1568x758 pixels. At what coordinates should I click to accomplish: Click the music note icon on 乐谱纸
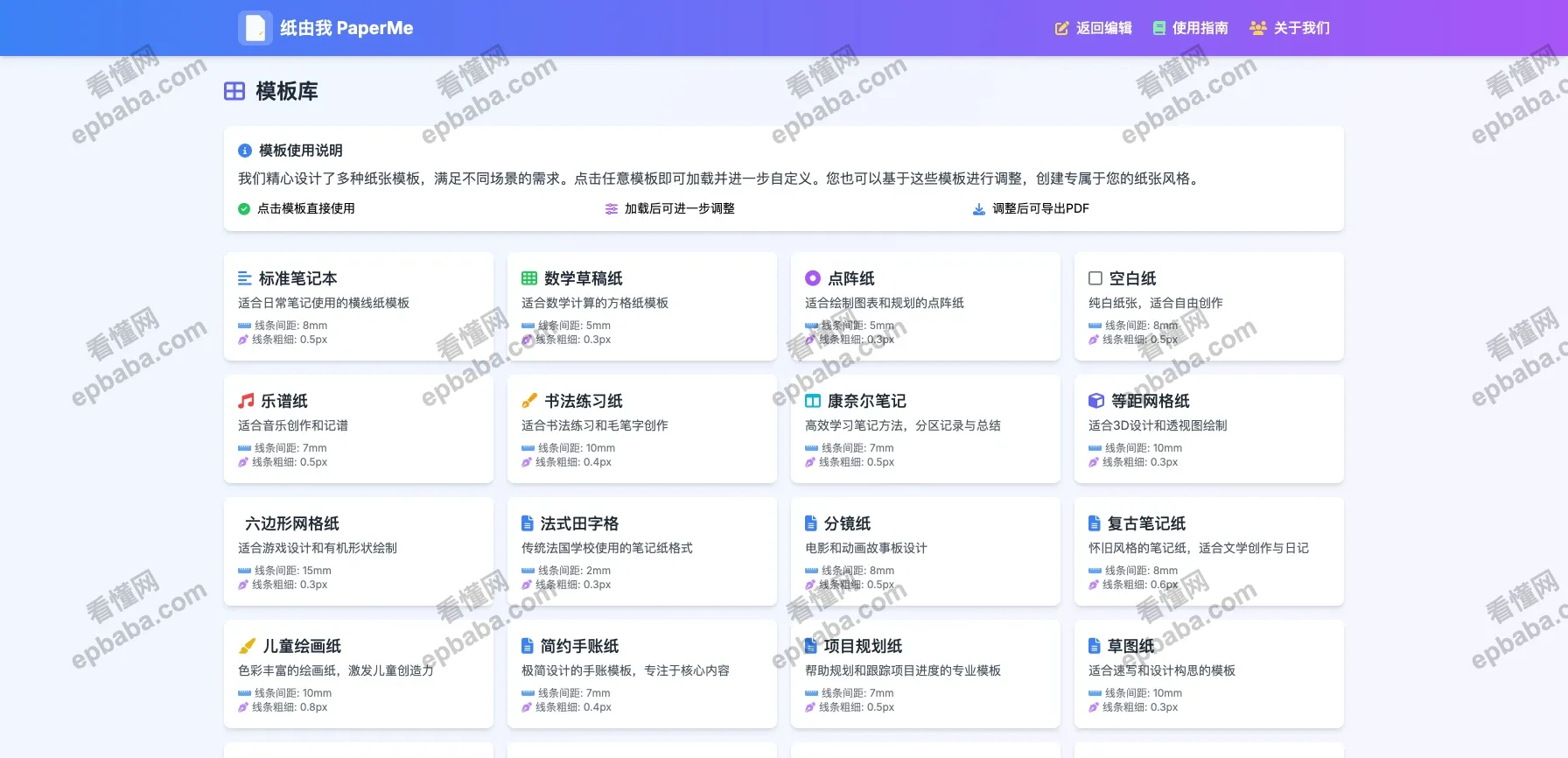click(x=246, y=401)
